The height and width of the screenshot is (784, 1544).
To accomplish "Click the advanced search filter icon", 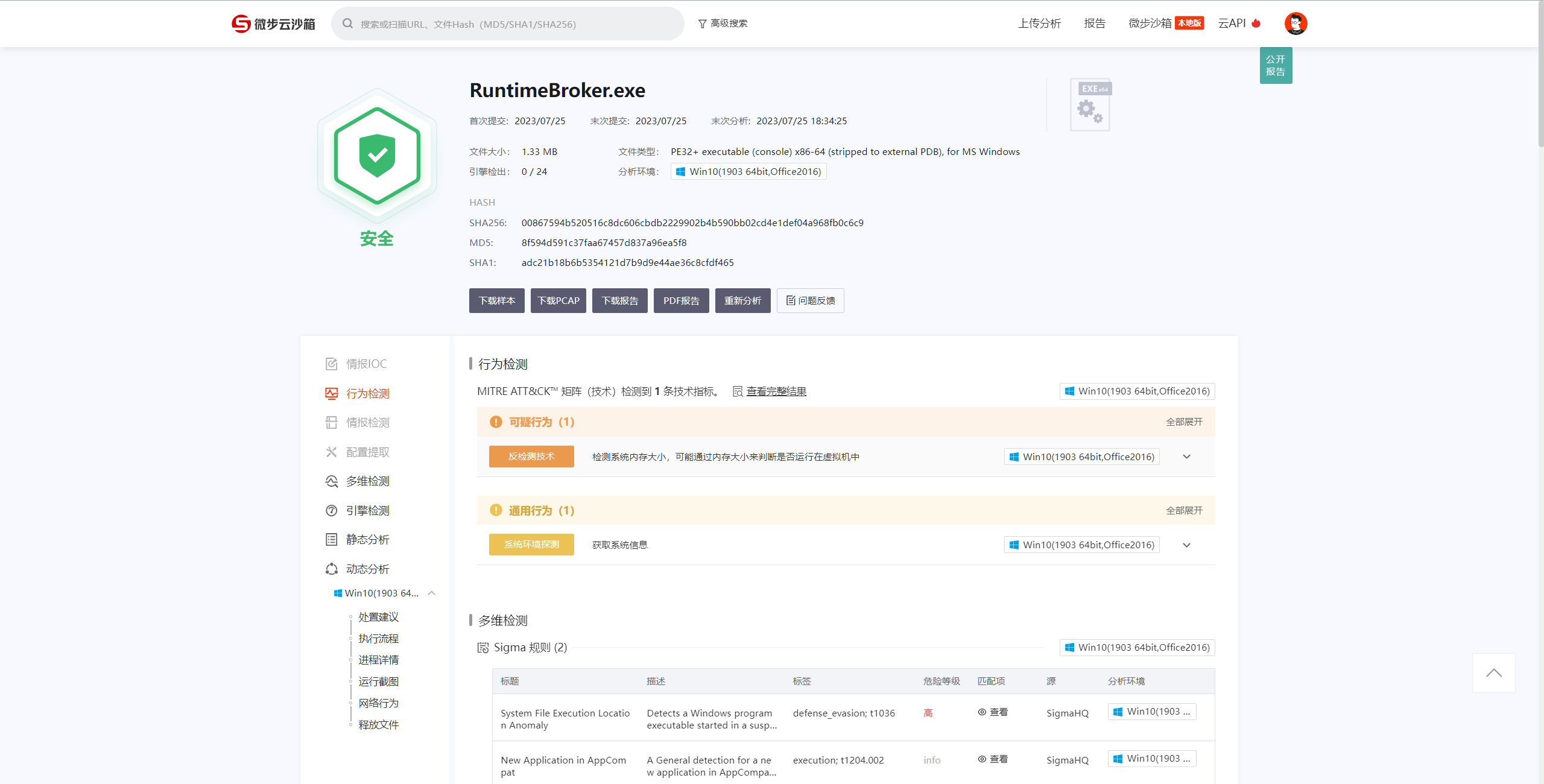I will (702, 24).
